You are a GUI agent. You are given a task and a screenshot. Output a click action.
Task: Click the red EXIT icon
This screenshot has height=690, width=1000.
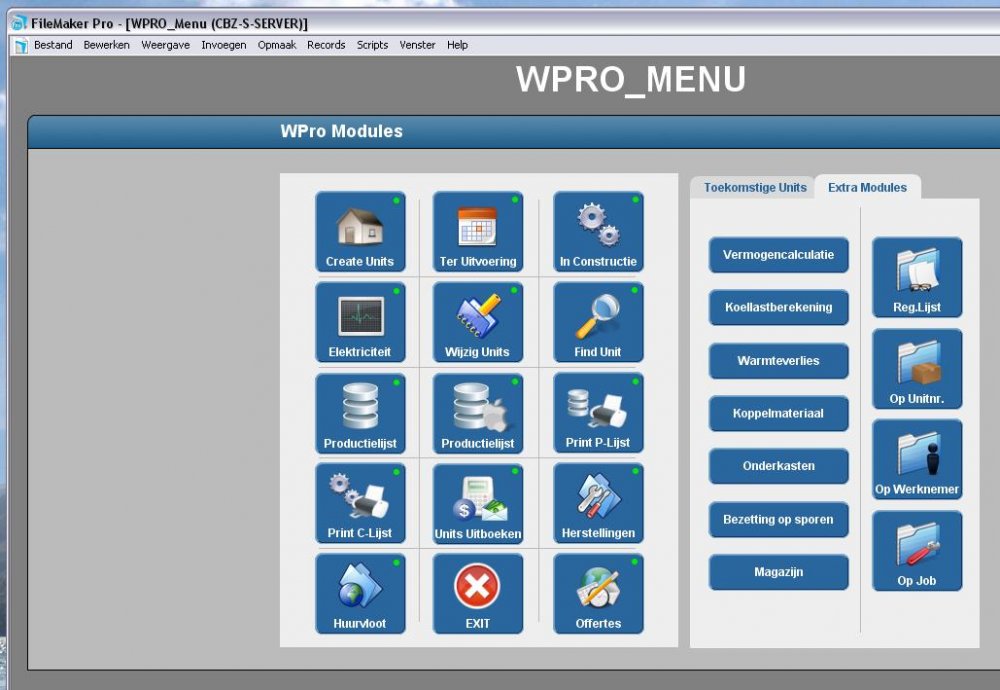point(477,586)
